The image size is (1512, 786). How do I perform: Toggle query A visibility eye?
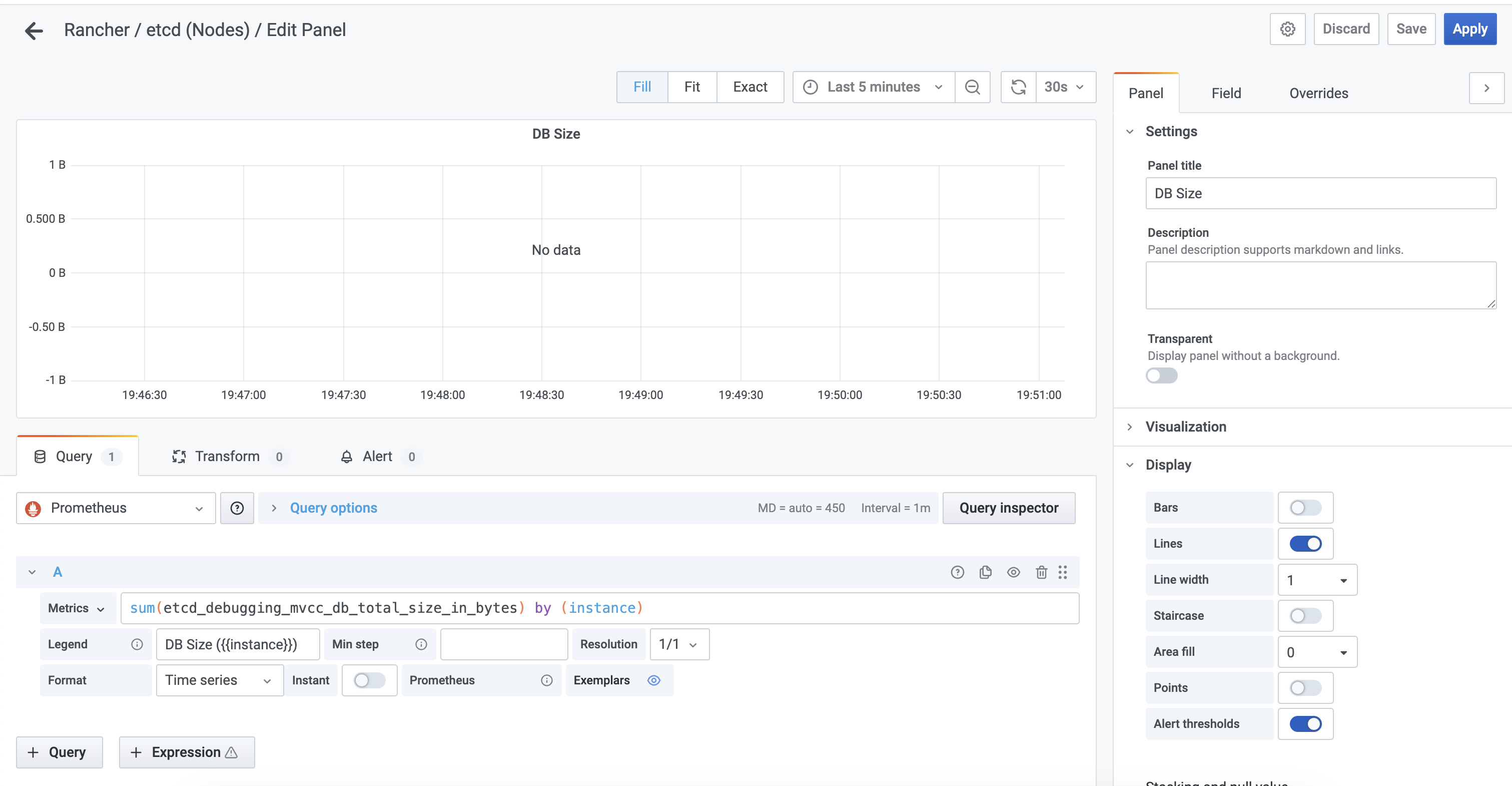[x=1014, y=572]
